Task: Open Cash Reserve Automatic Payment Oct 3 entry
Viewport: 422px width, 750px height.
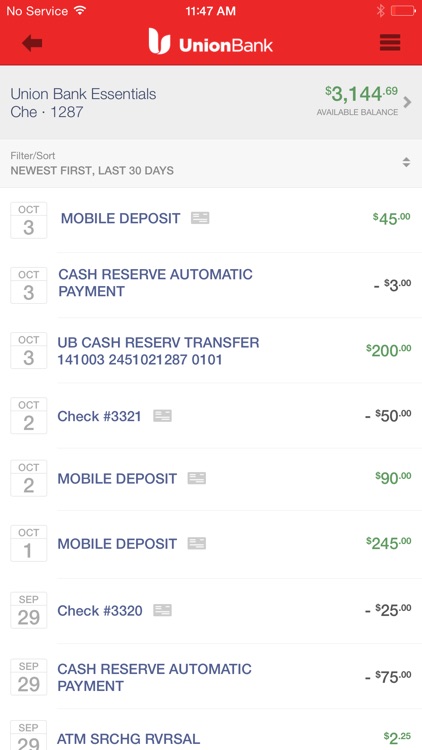Action: click(x=211, y=285)
